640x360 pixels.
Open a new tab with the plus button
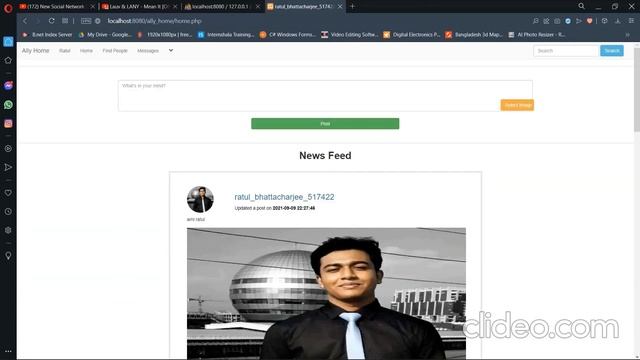(352, 7)
